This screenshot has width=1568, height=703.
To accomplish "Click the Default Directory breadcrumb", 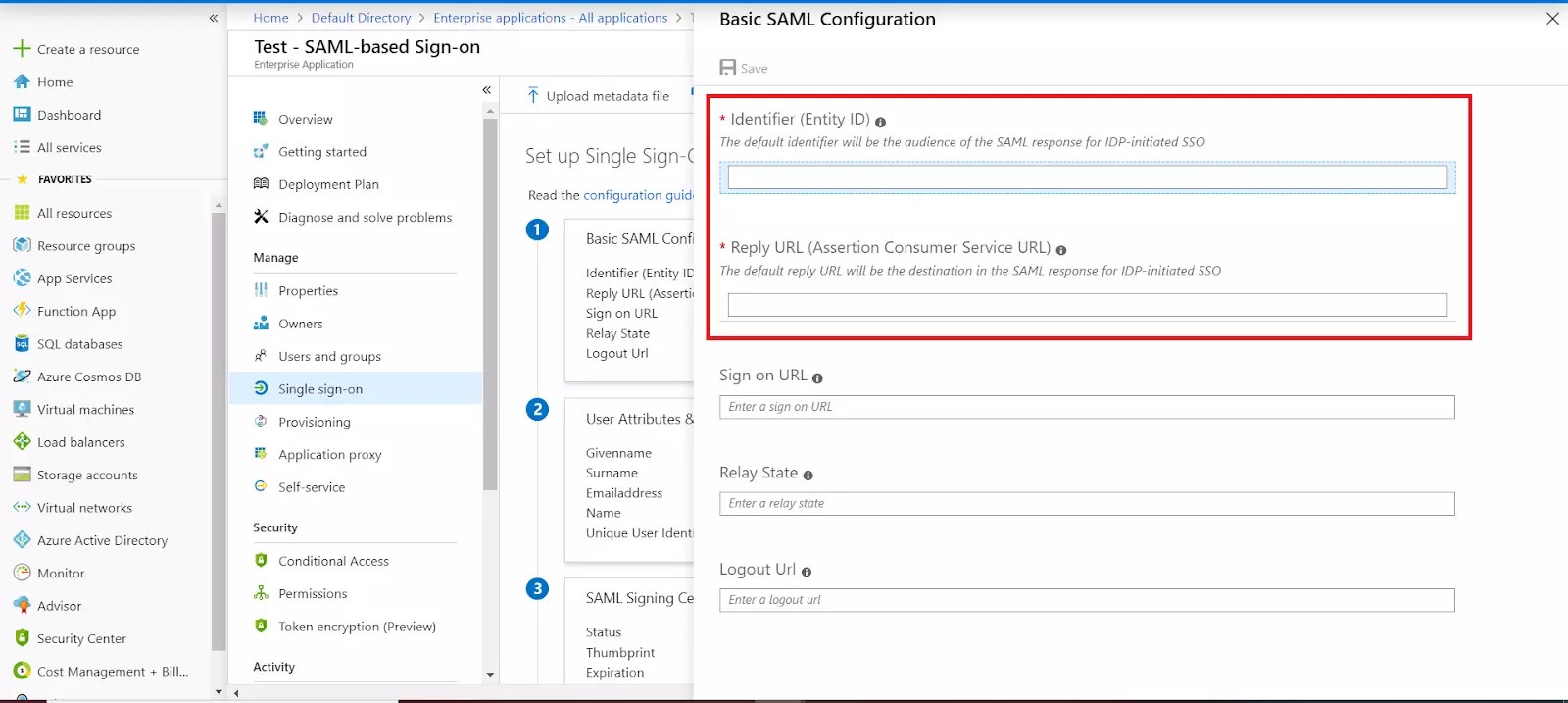I will pyautogui.click(x=361, y=18).
